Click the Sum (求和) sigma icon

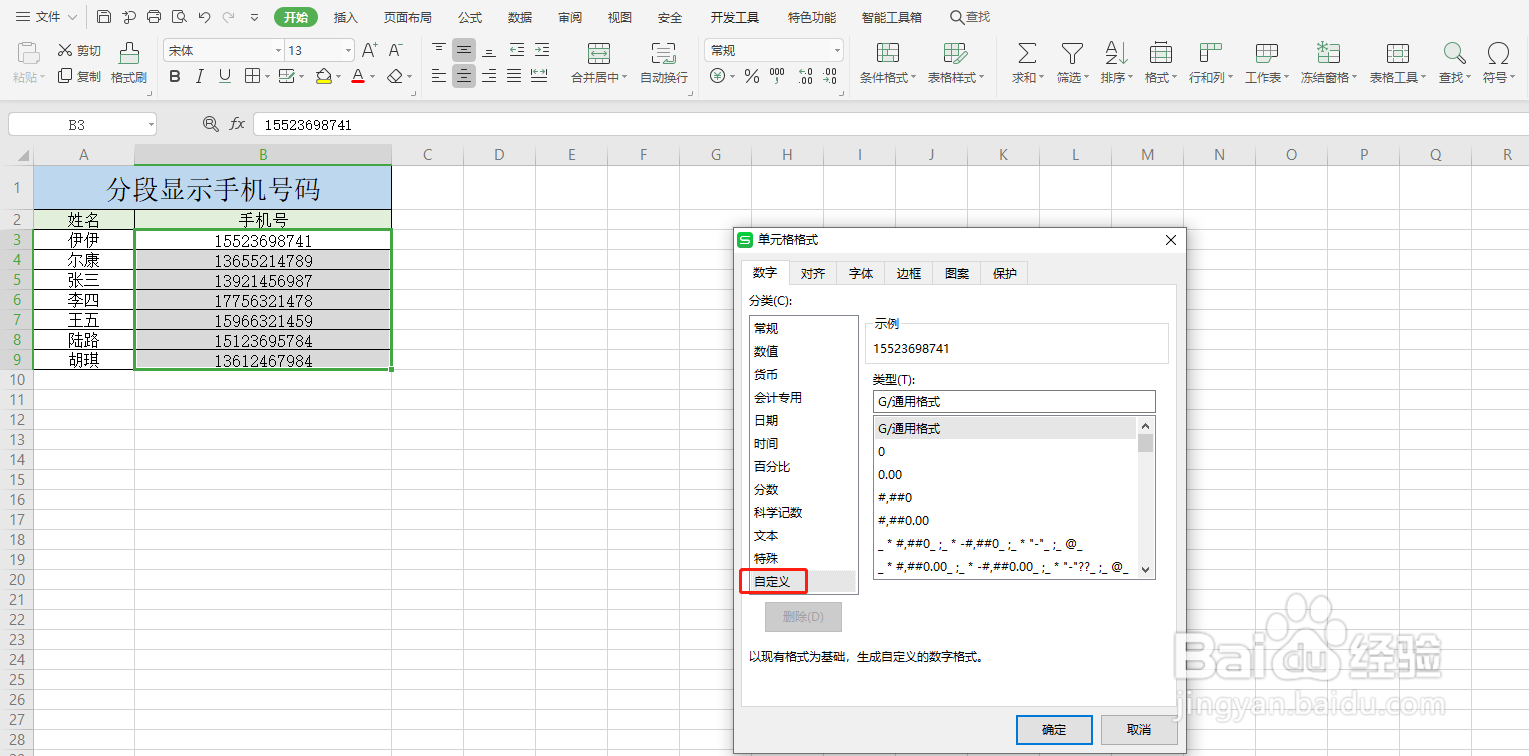pos(1026,53)
